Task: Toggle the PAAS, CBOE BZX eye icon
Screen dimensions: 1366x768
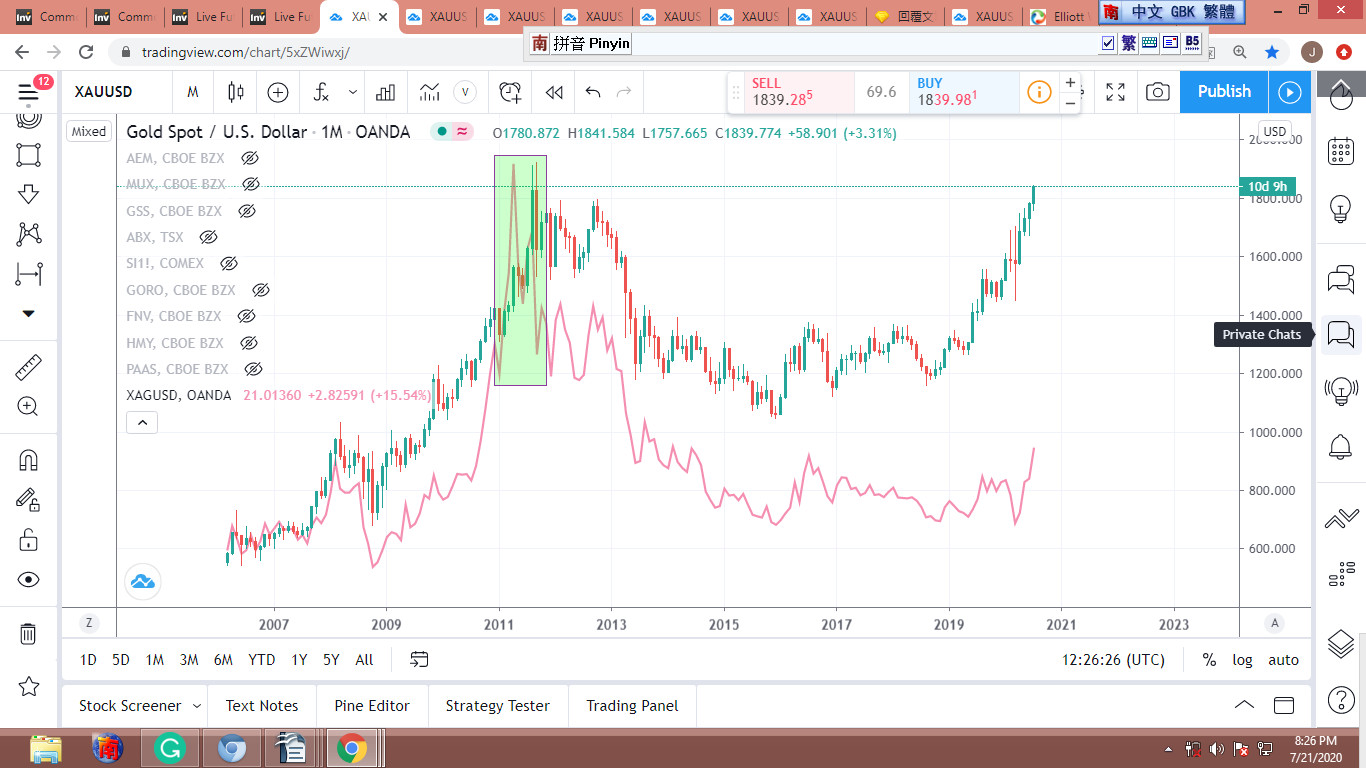Action: point(253,369)
